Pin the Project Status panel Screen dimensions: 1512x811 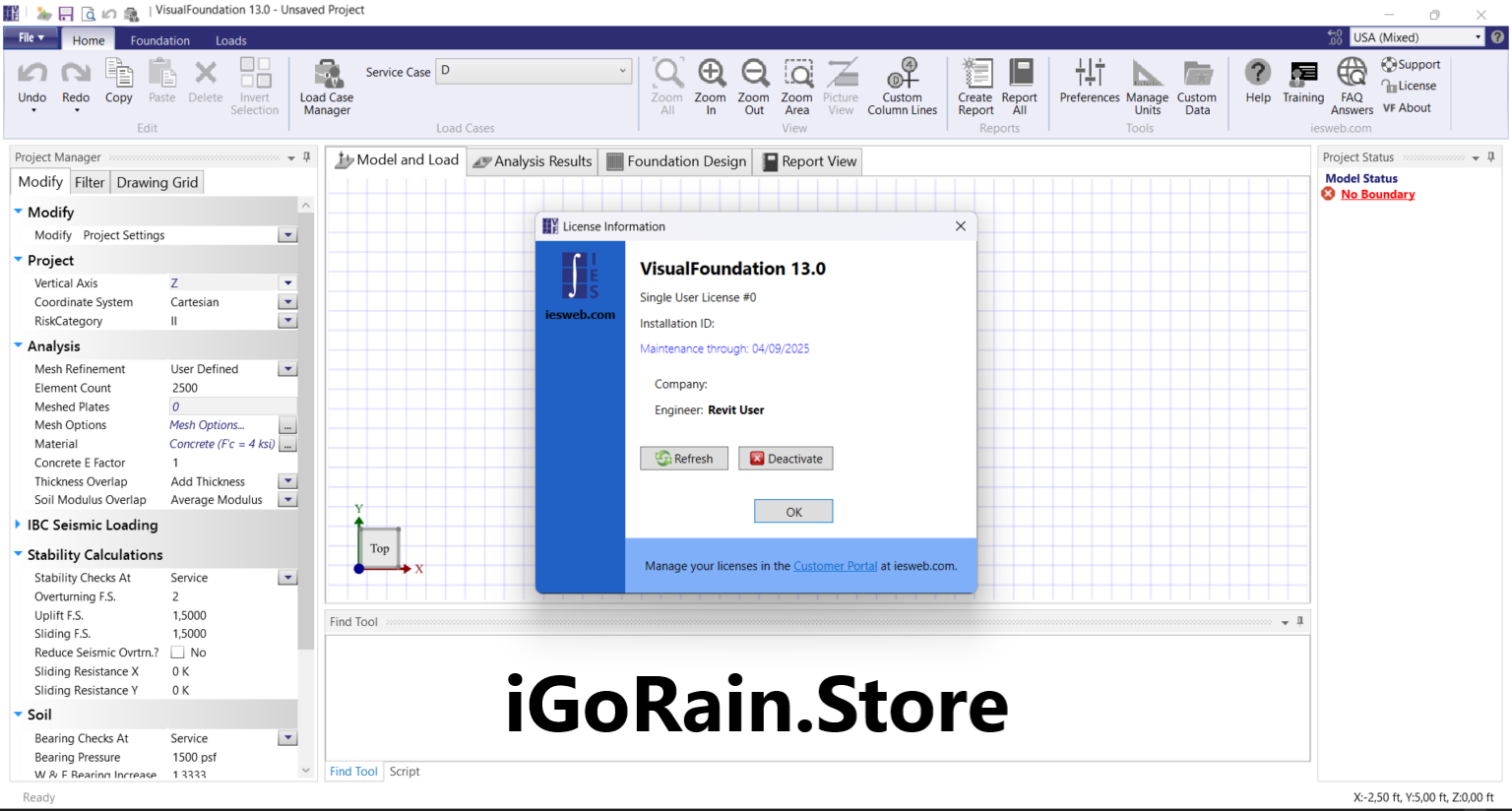1491,157
